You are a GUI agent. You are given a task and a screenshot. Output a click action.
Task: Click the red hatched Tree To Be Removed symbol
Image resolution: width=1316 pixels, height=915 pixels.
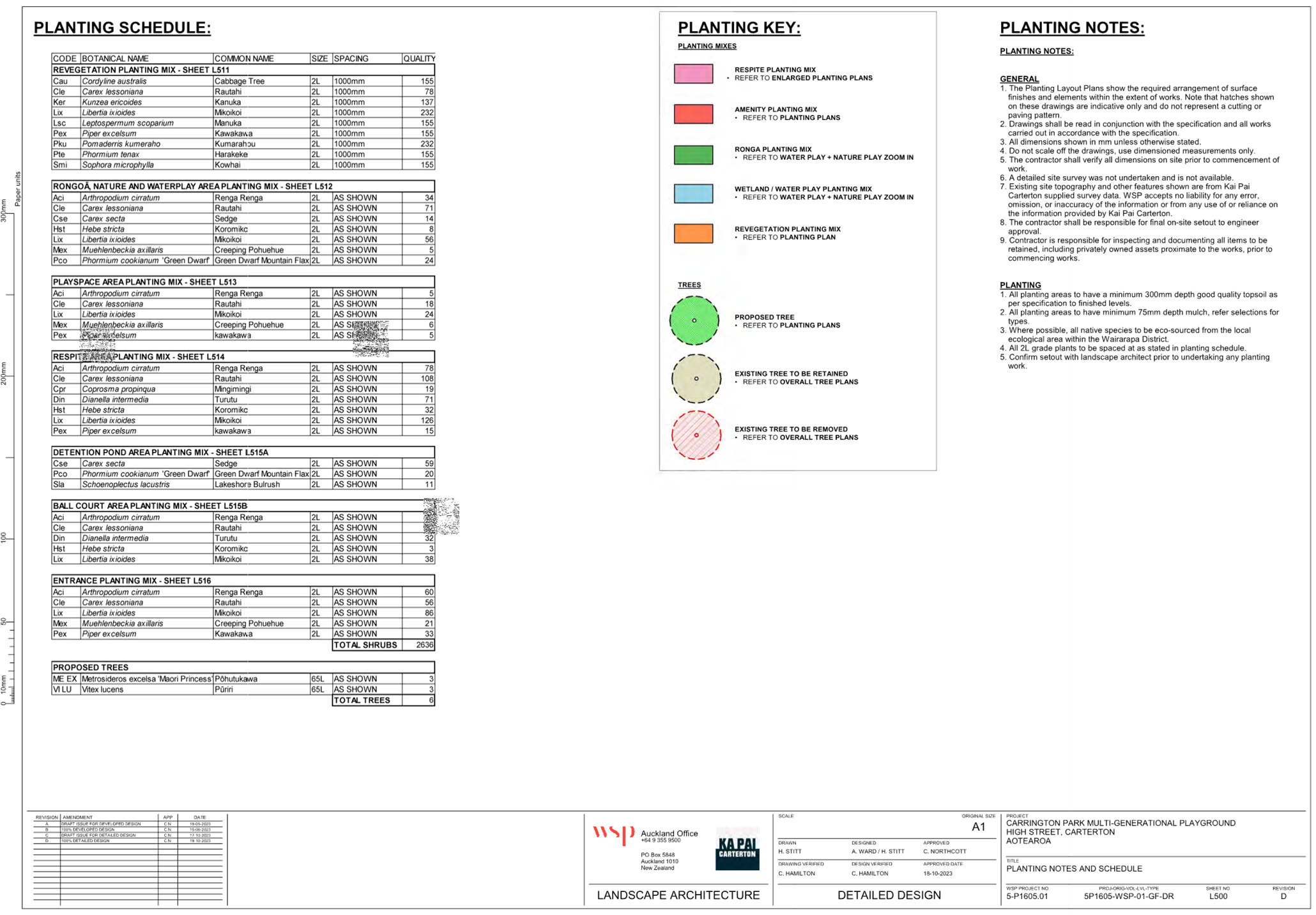point(696,435)
